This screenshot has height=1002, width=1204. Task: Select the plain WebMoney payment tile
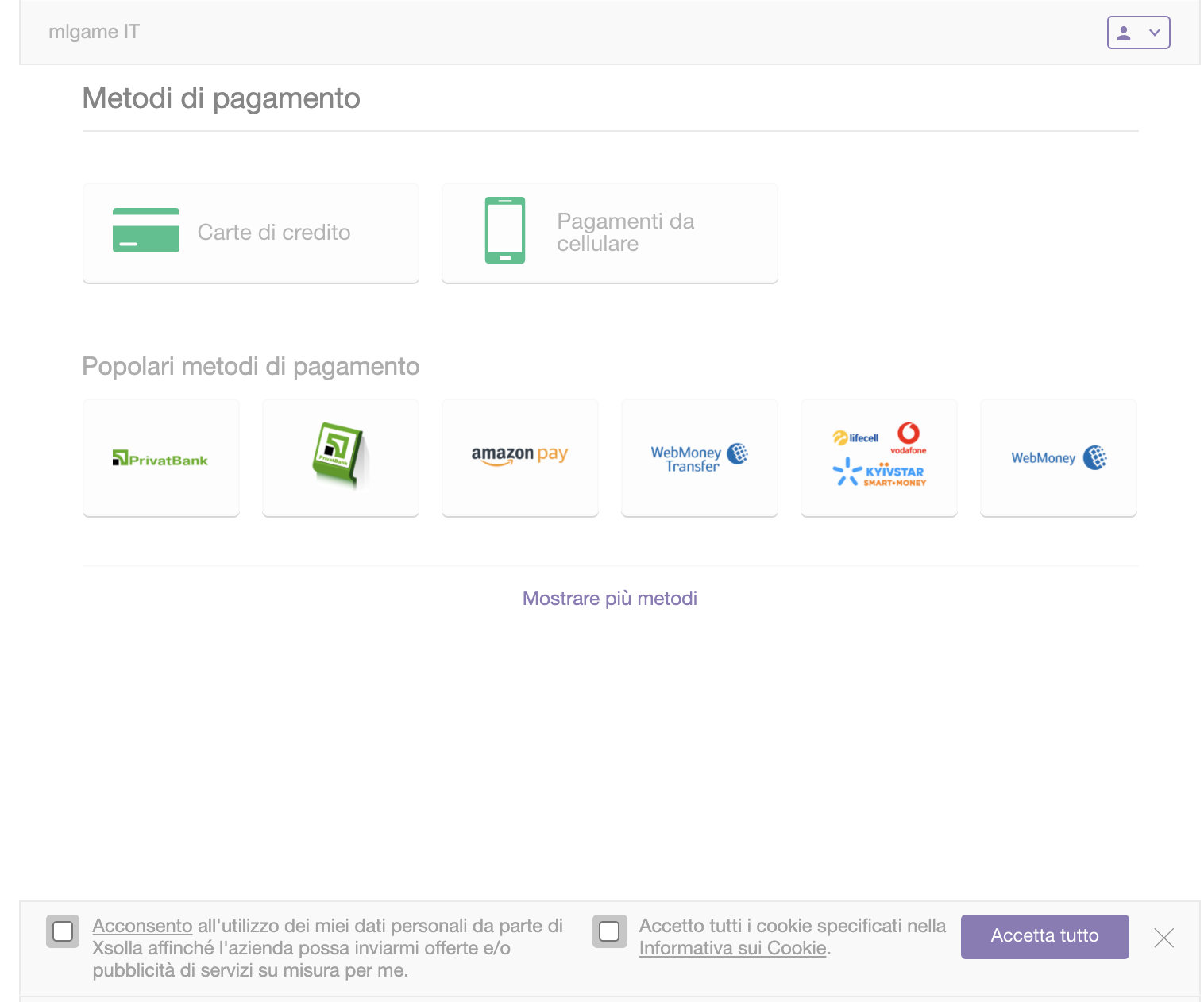coord(1059,458)
